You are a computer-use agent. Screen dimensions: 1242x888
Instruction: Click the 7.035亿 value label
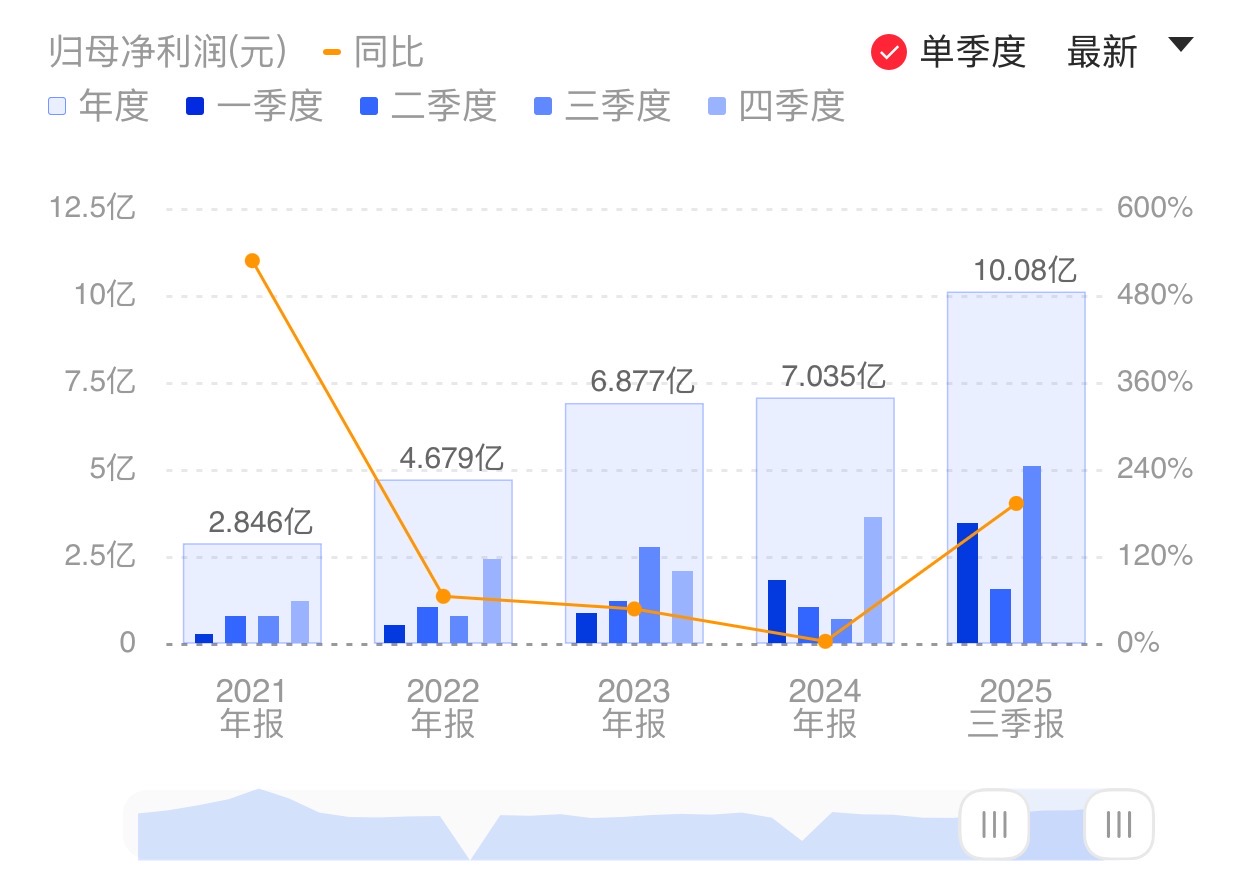(833, 376)
